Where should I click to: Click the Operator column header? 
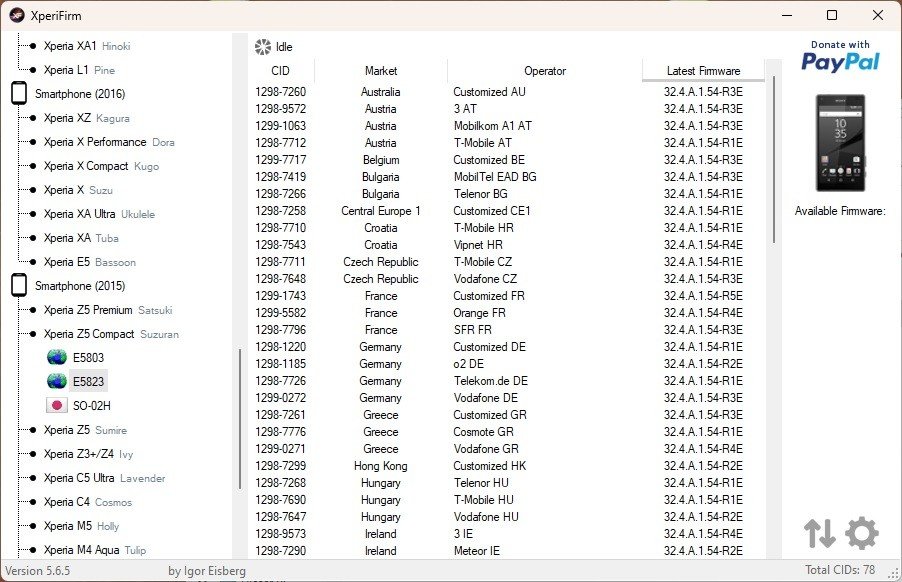tap(544, 71)
